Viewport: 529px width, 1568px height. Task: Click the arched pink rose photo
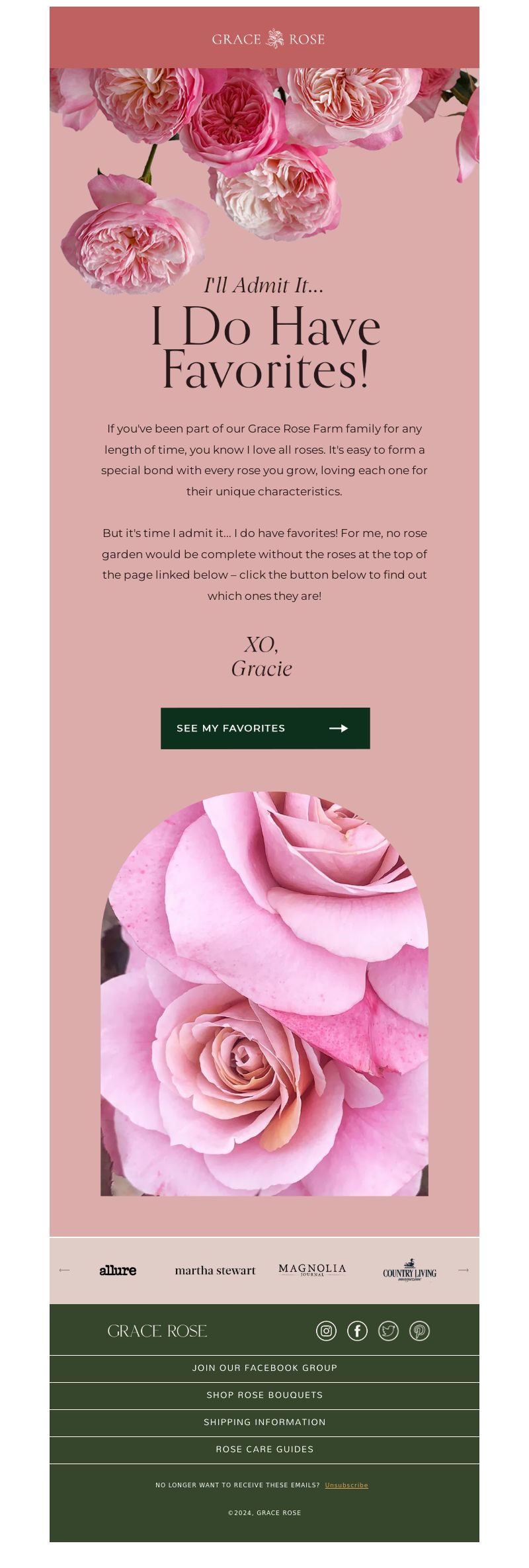click(x=264, y=993)
